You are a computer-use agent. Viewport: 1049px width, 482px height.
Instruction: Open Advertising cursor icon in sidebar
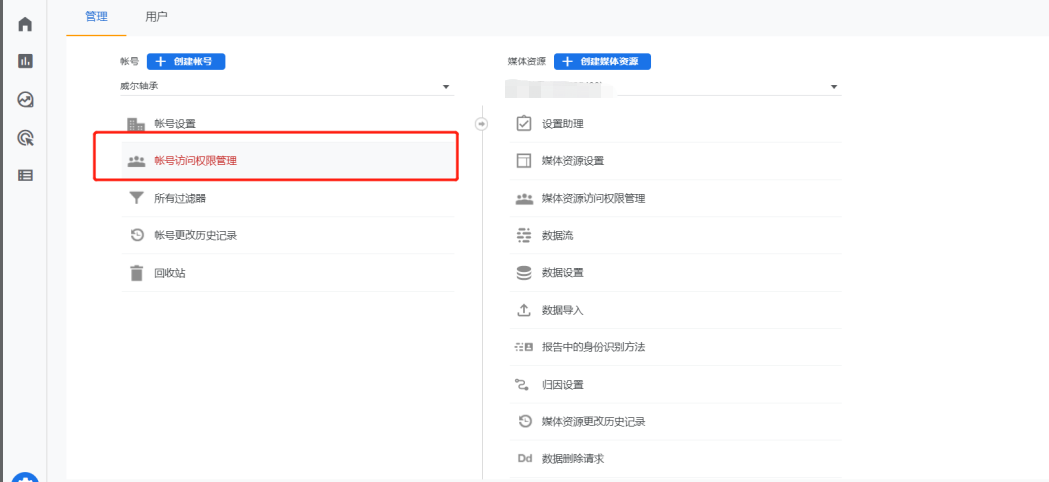(x=26, y=137)
